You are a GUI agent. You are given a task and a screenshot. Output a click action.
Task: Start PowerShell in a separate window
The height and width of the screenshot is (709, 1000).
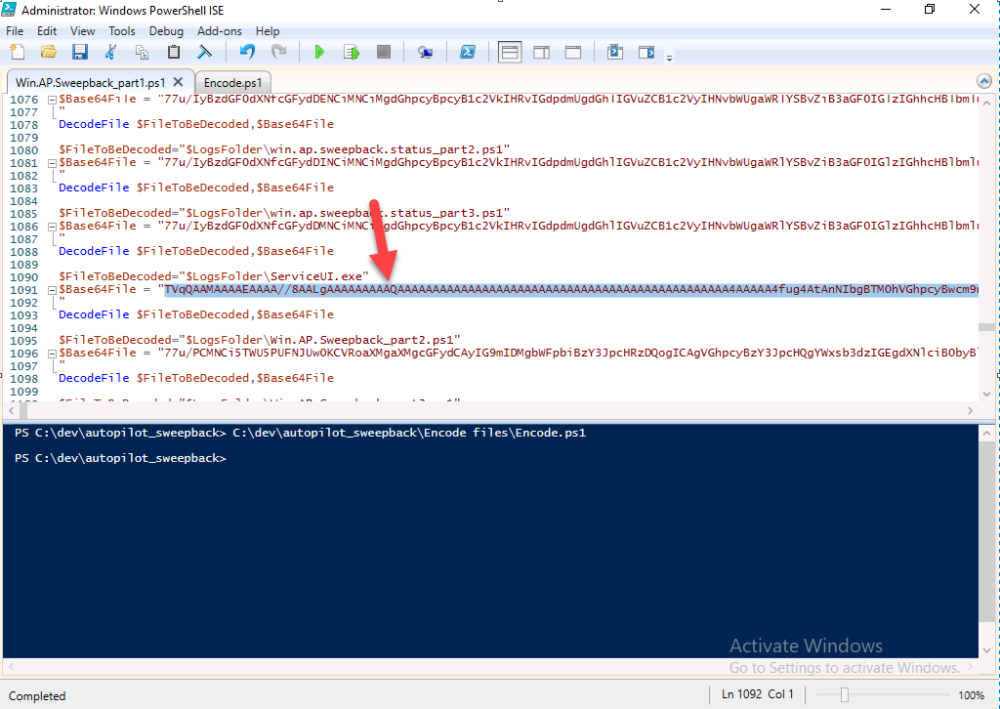pyautogui.click(x=467, y=52)
